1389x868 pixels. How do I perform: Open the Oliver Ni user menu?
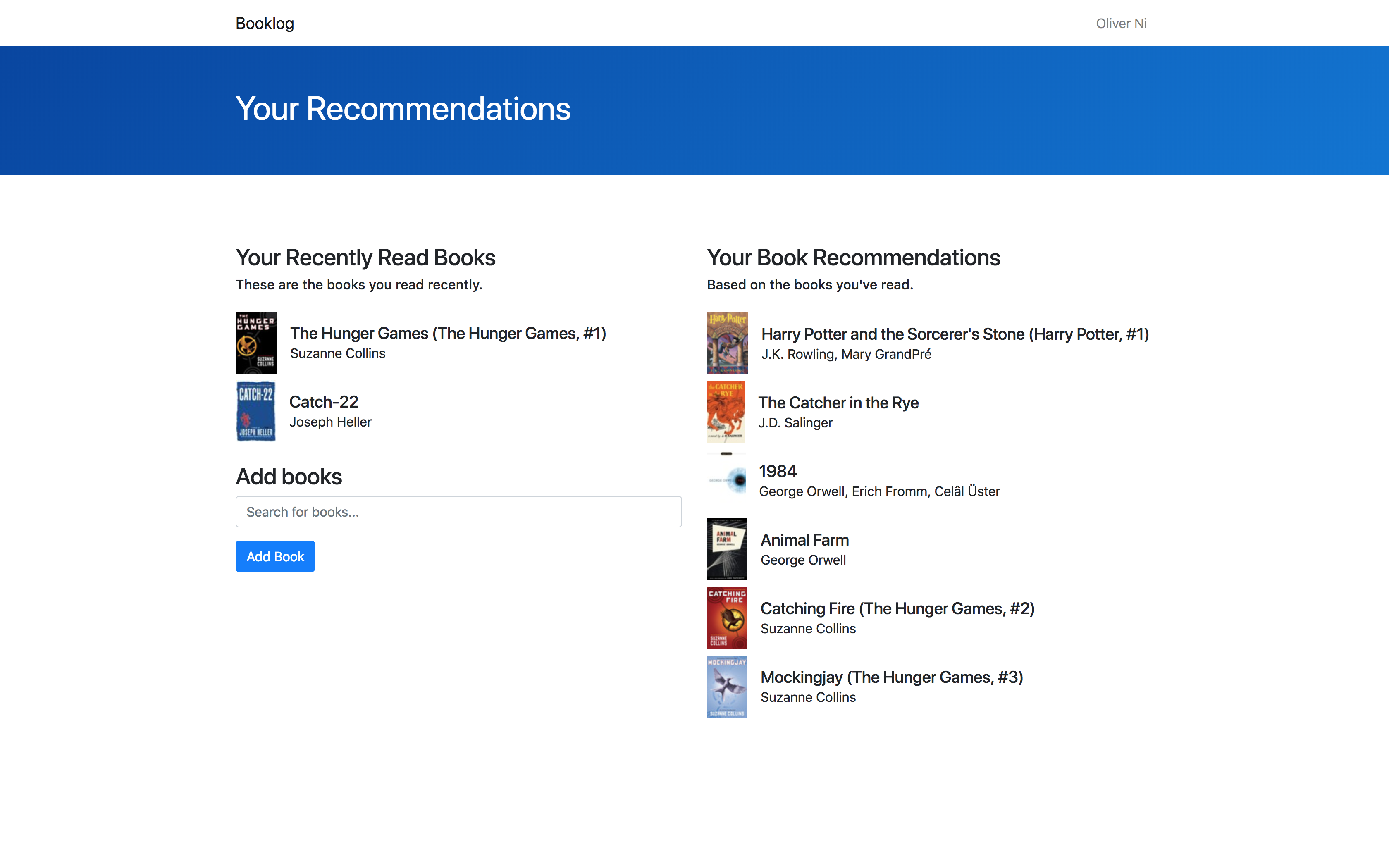[1120, 24]
